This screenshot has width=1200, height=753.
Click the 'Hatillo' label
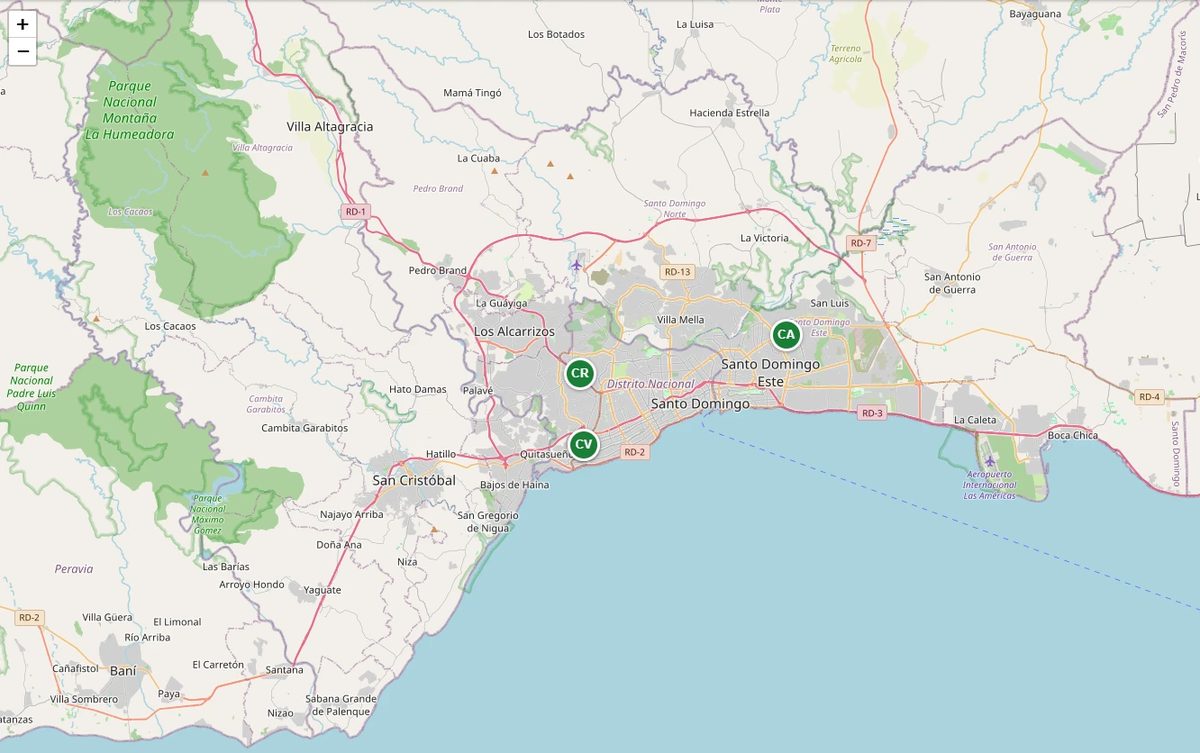click(x=441, y=454)
